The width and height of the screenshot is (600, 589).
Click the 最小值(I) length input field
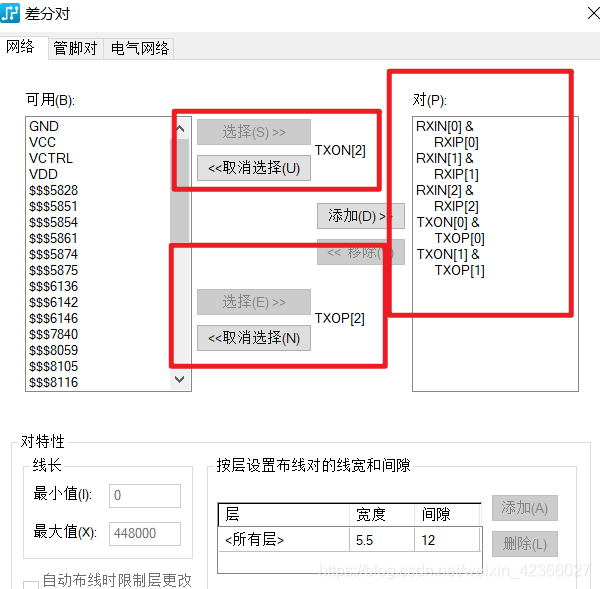[x=145, y=496]
